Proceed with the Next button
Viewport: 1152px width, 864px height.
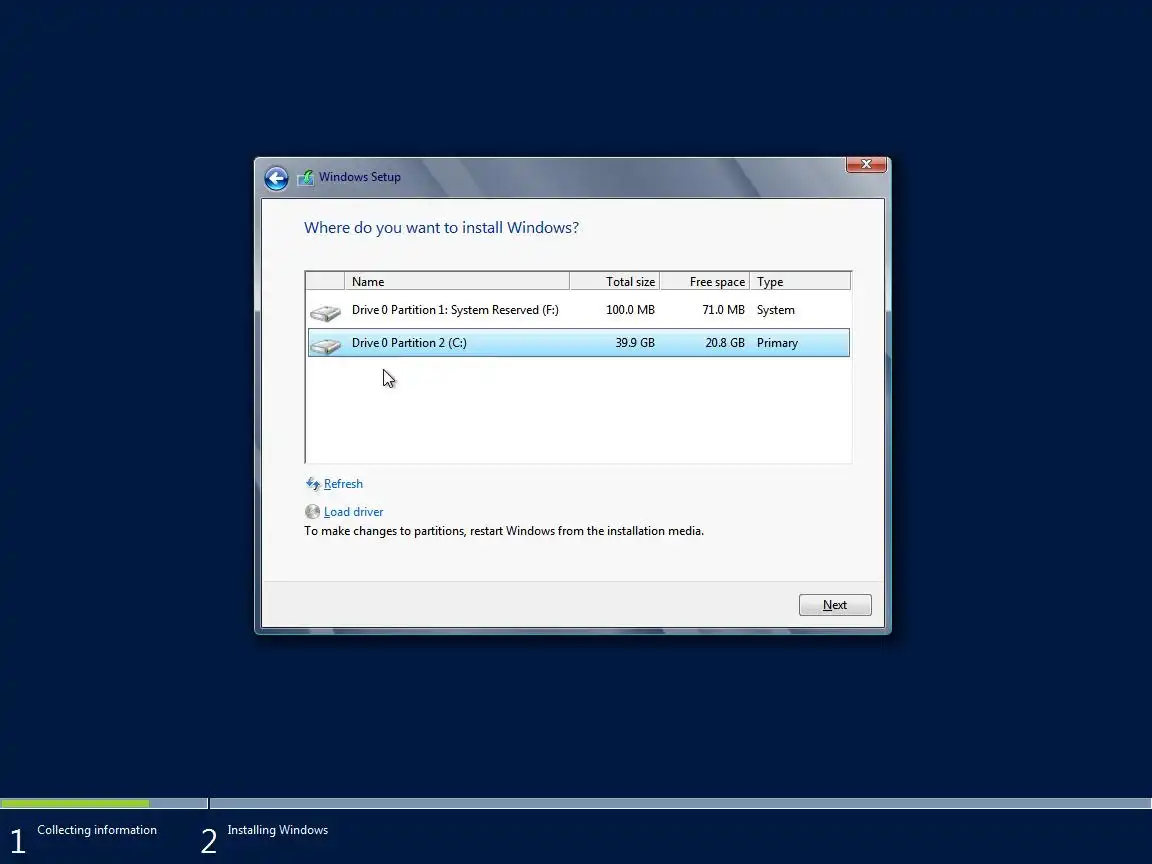click(835, 605)
